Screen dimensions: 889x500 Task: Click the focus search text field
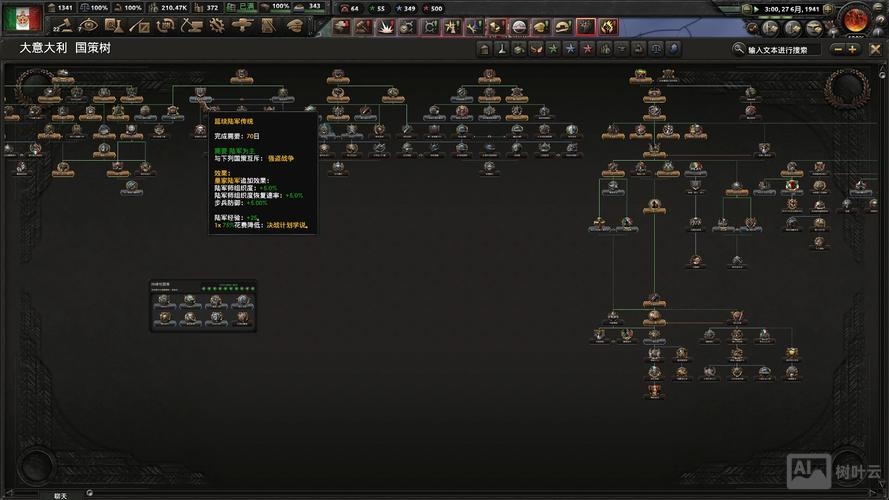pyautogui.click(x=782, y=49)
